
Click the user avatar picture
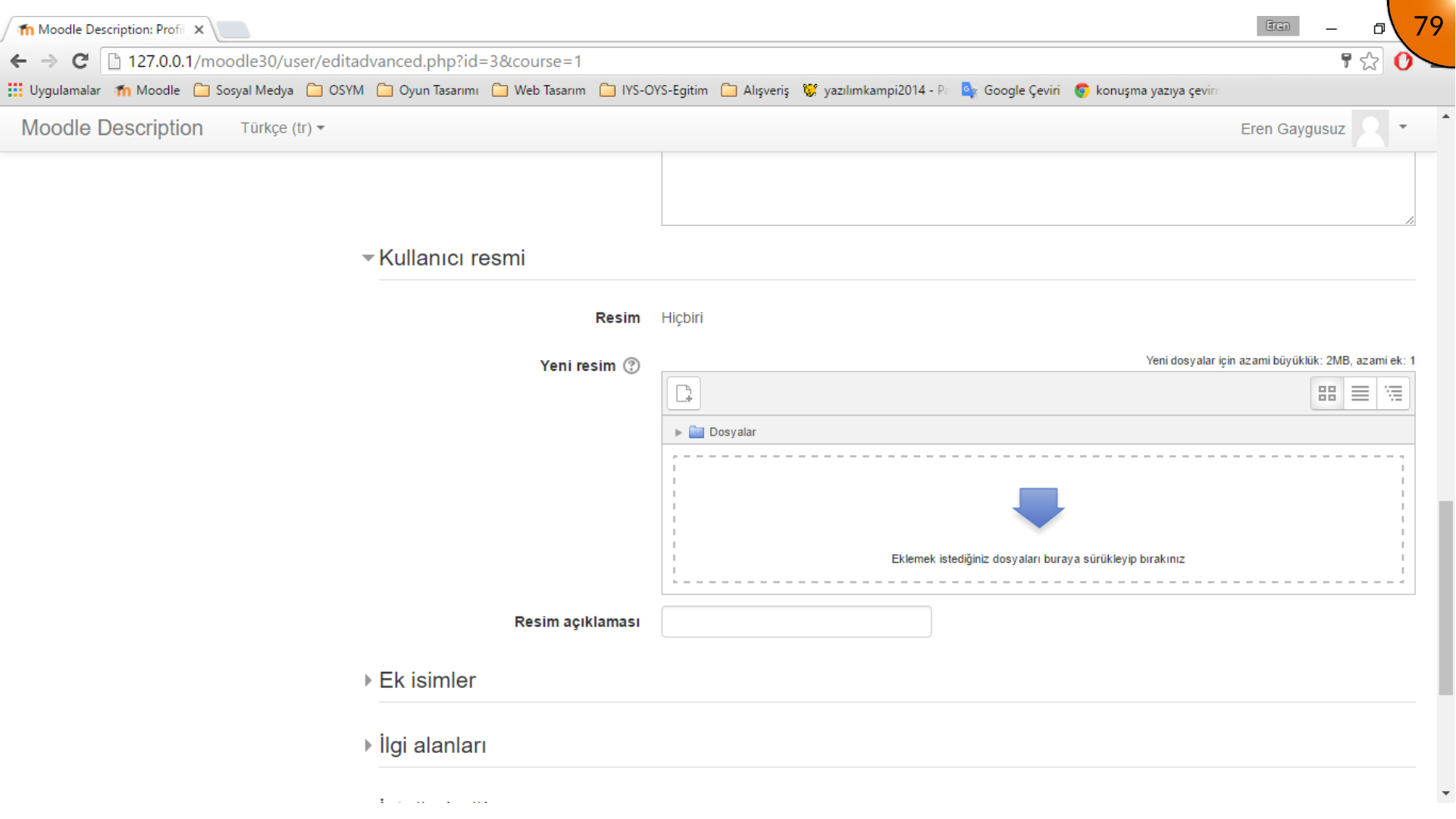(x=1370, y=129)
